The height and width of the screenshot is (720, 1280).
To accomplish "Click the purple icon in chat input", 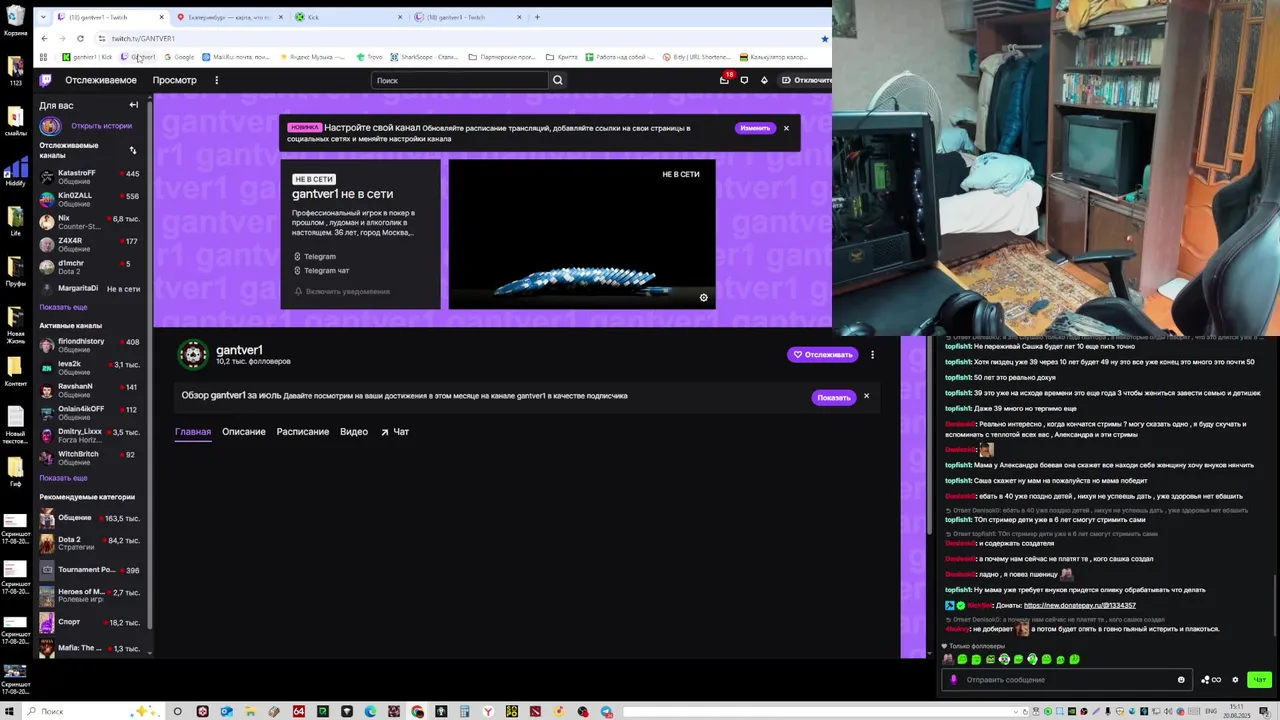I will coord(953,680).
